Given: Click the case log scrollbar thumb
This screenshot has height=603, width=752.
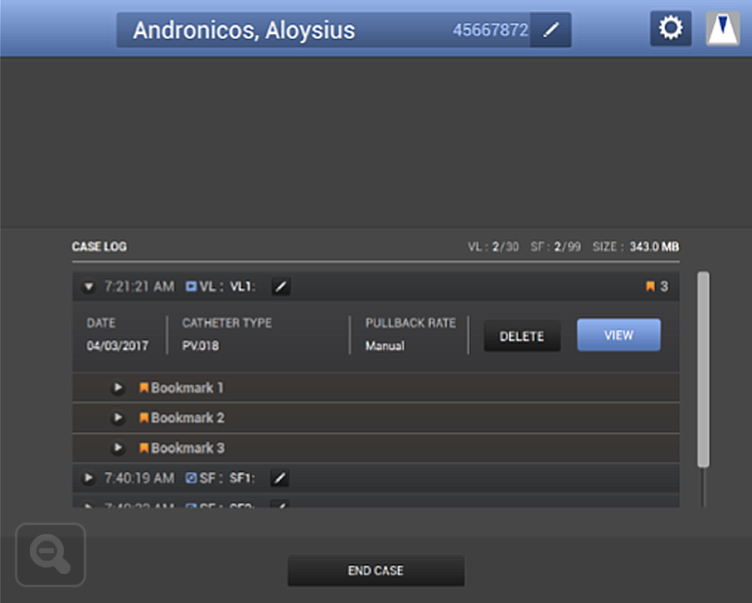Looking at the screenshot, I should tap(703, 369).
